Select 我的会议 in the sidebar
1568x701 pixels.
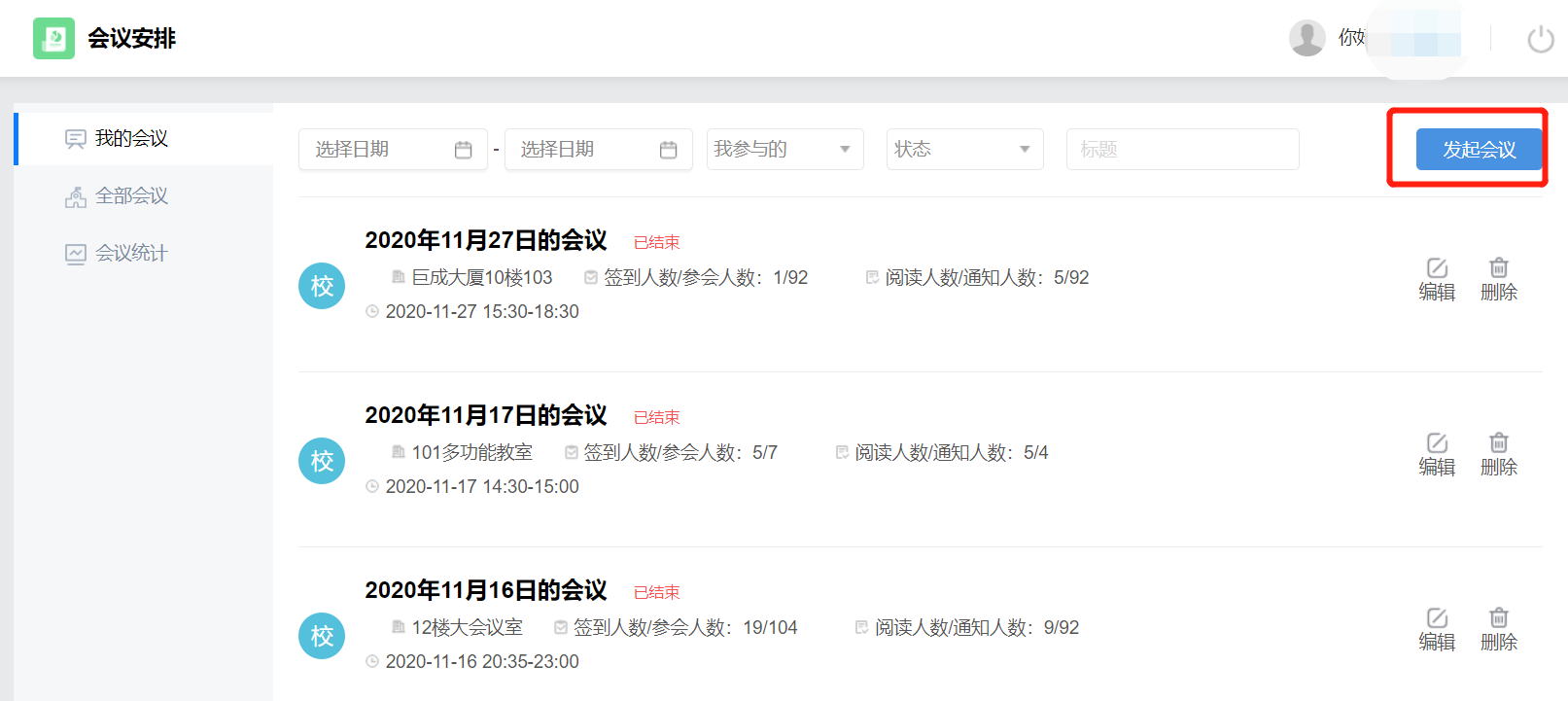pos(131,139)
